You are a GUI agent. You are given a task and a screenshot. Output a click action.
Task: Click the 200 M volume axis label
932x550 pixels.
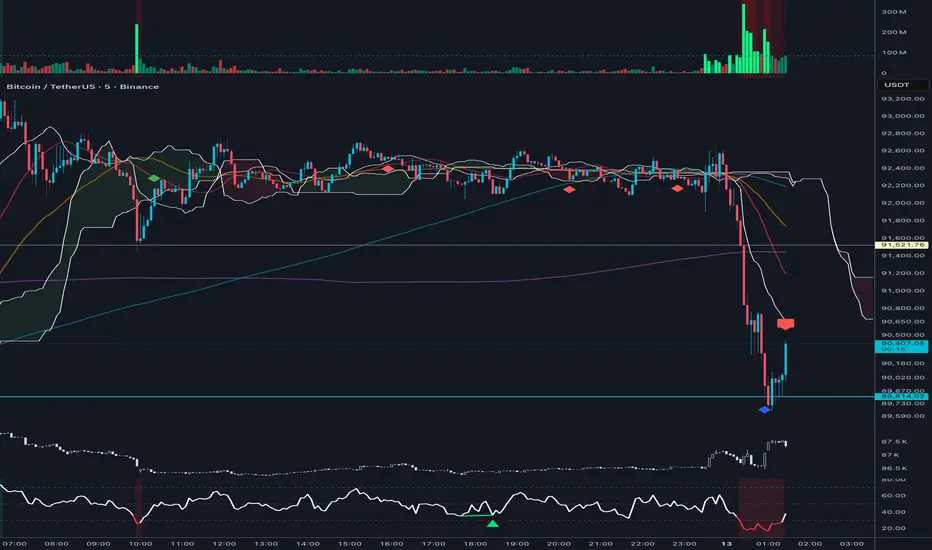click(x=894, y=32)
